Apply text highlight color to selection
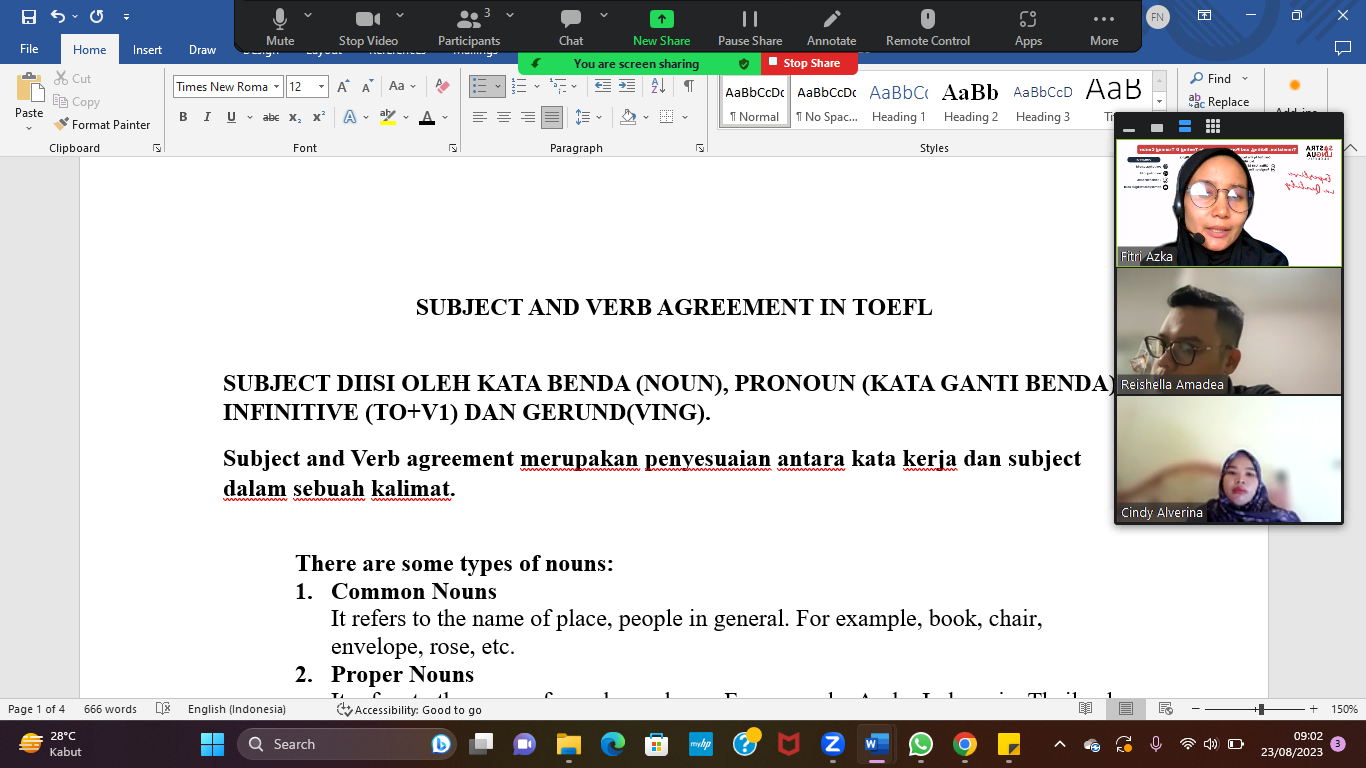This screenshot has width=1366, height=768. click(x=387, y=118)
